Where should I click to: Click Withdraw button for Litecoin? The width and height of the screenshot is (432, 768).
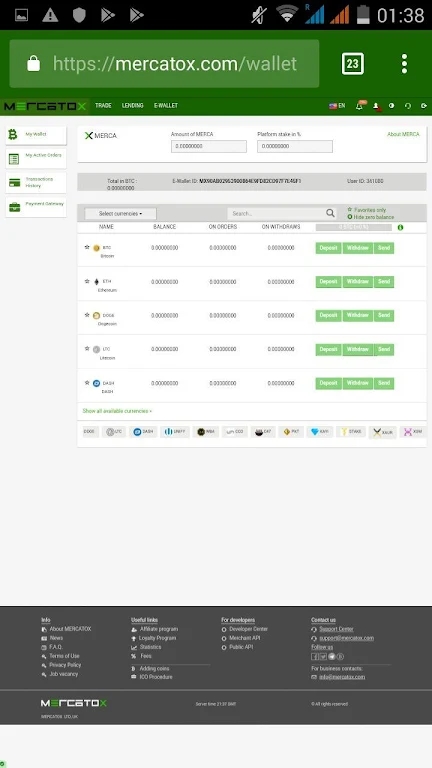(358, 350)
